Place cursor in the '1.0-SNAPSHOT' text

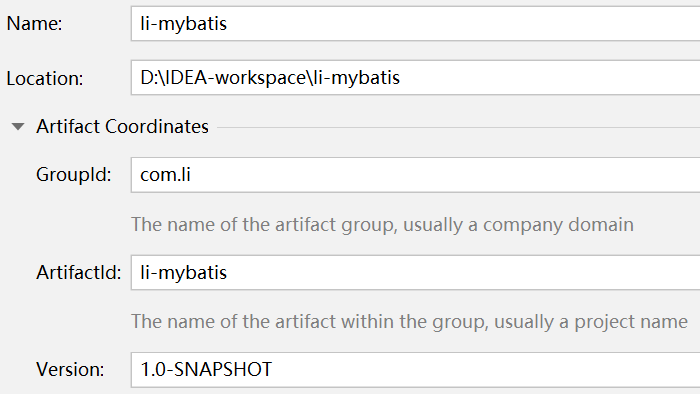[206, 370]
